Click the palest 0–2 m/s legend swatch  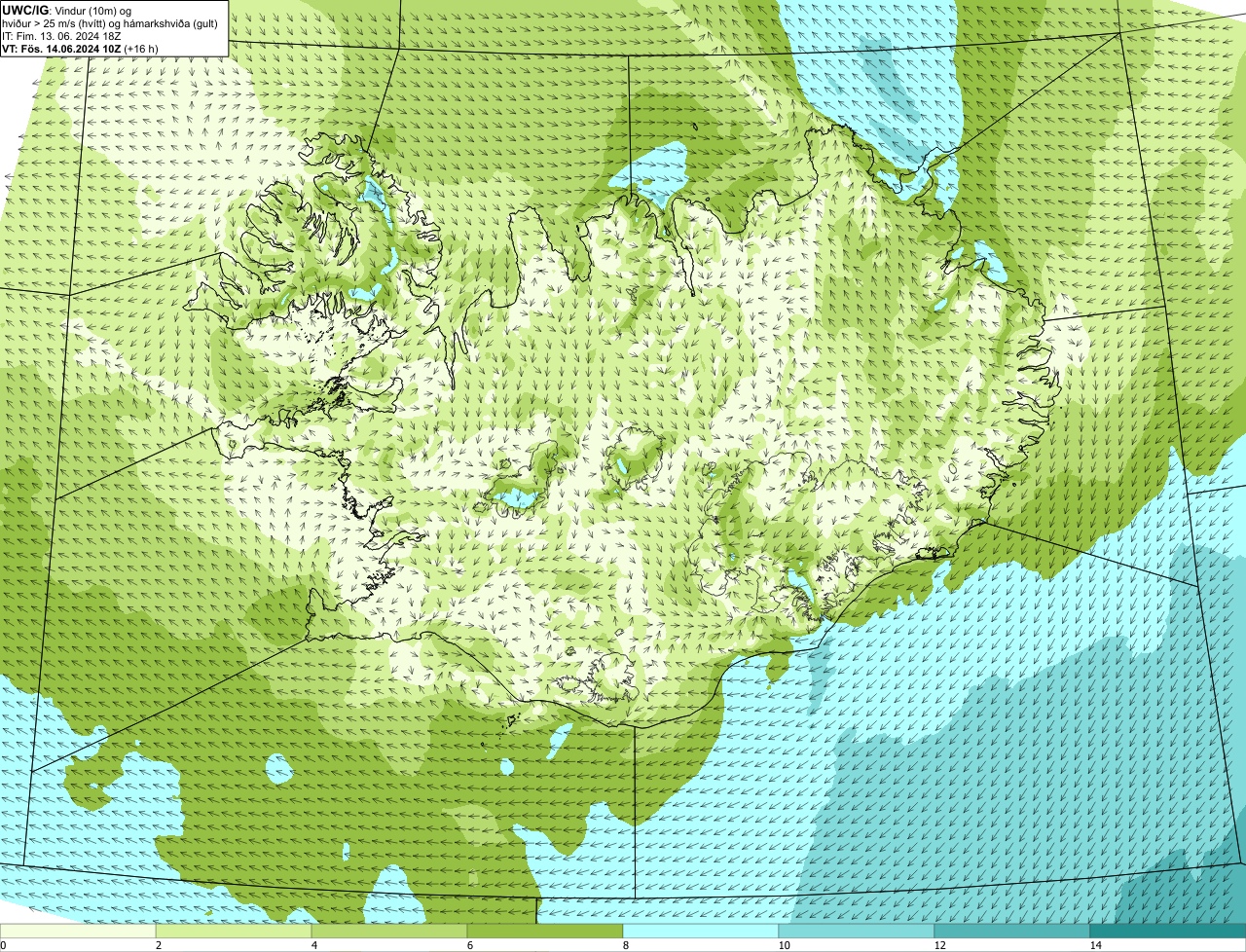(x=78, y=931)
